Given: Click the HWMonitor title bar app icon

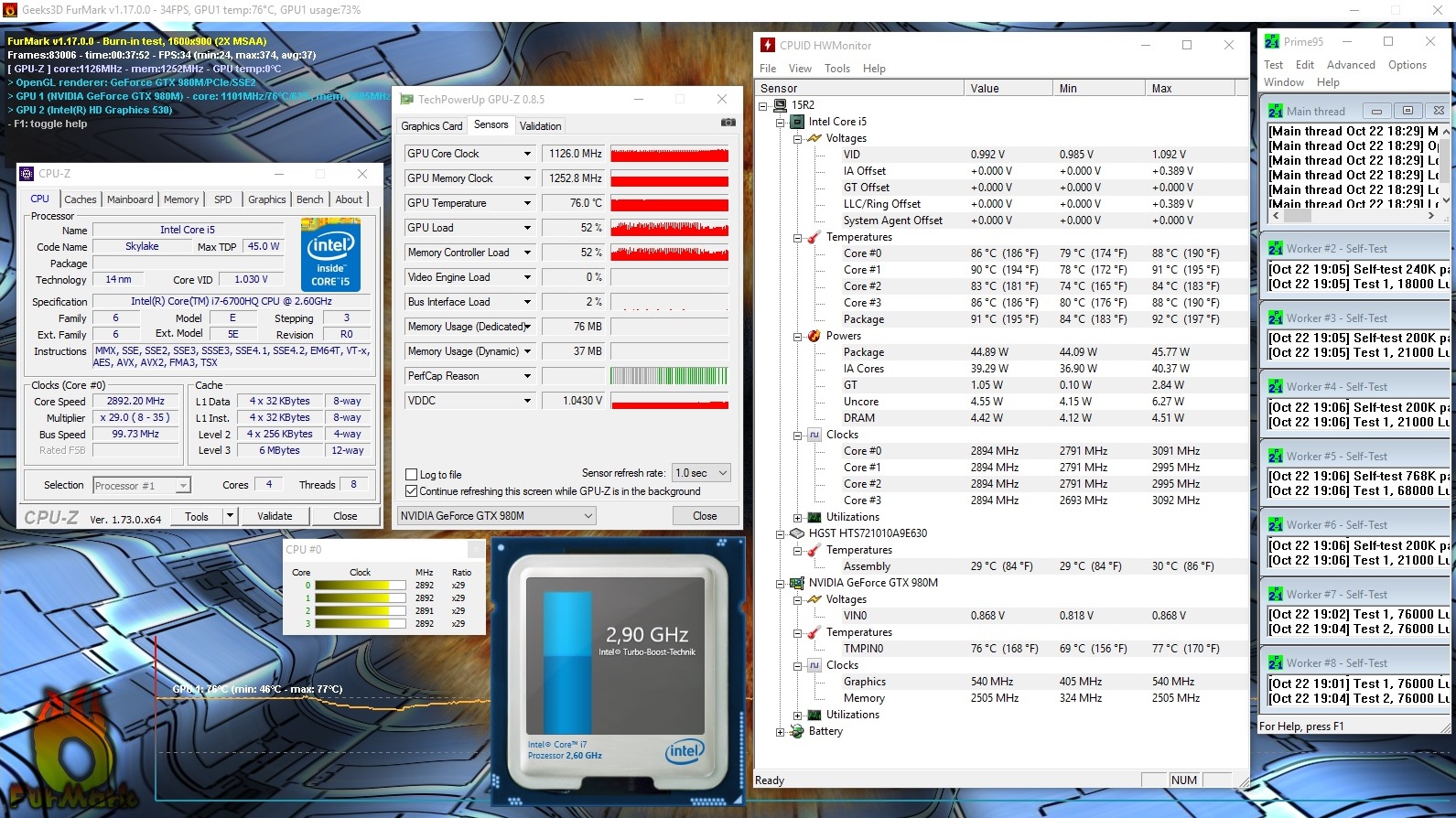Looking at the screenshot, I should (x=767, y=45).
